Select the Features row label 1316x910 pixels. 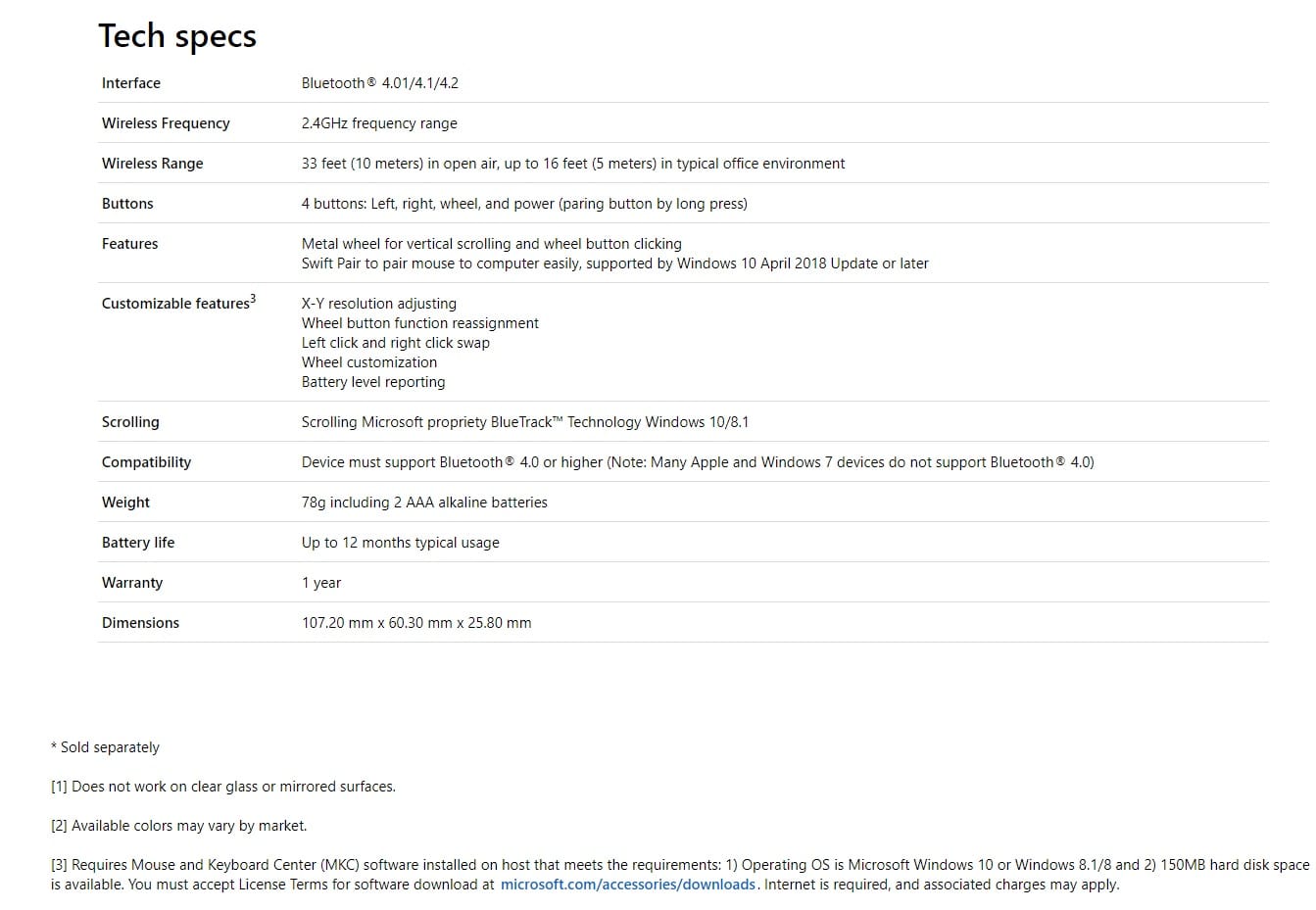click(129, 244)
